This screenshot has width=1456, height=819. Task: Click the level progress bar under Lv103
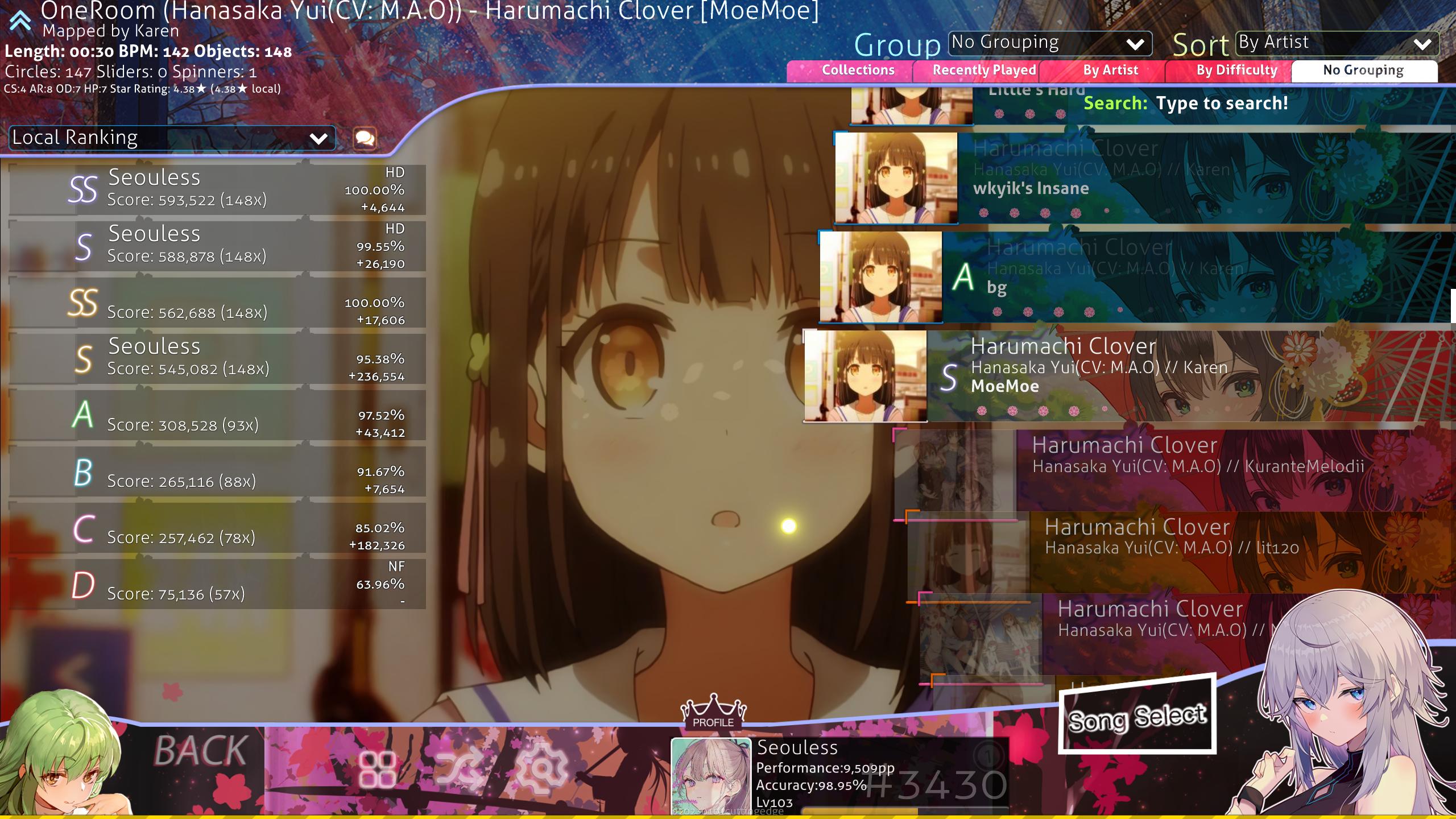904,810
